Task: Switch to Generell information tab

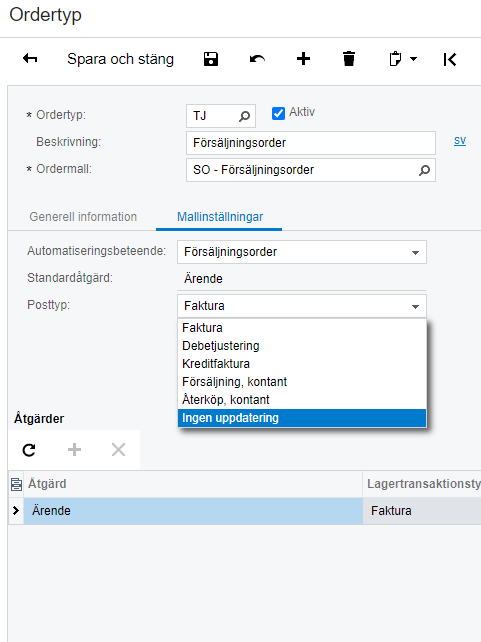Action: pos(83,217)
